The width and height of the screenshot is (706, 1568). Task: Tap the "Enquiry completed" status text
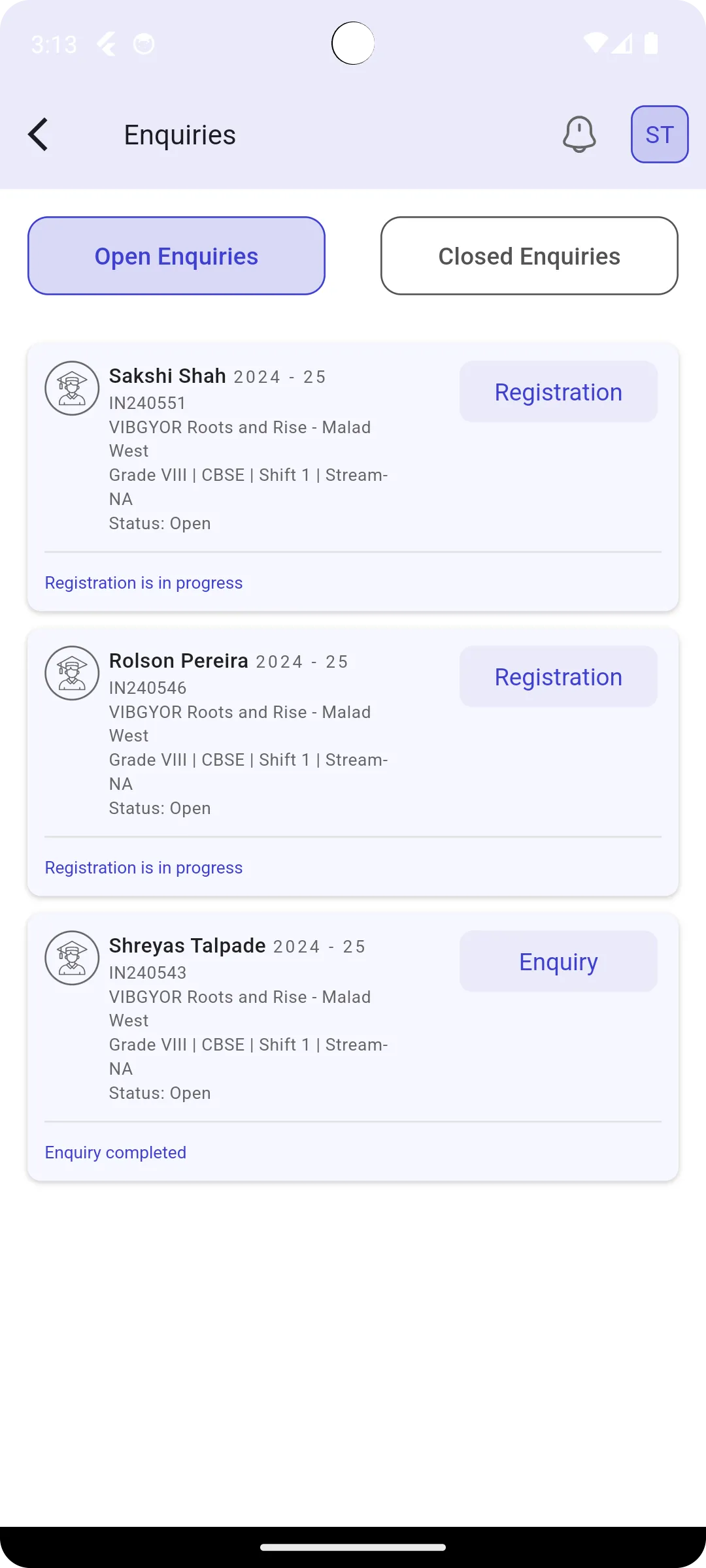pyautogui.click(x=116, y=1152)
